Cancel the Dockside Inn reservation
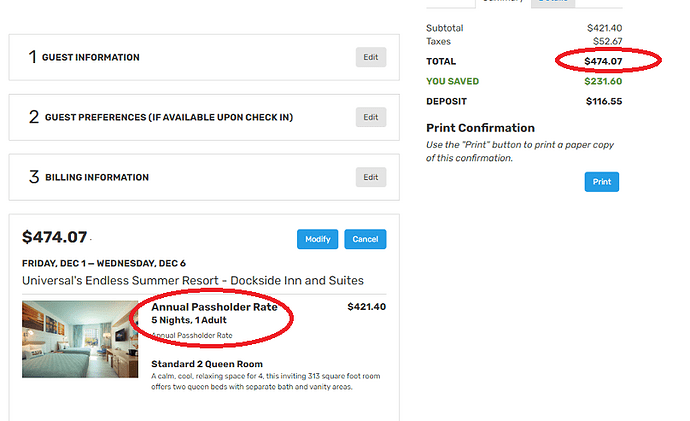Viewport: 690px width, 421px height. tap(365, 240)
